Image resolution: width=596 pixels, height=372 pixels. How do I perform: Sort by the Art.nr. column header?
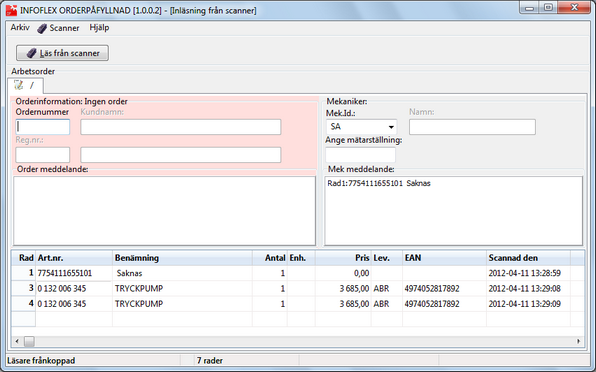click(74, 258)
